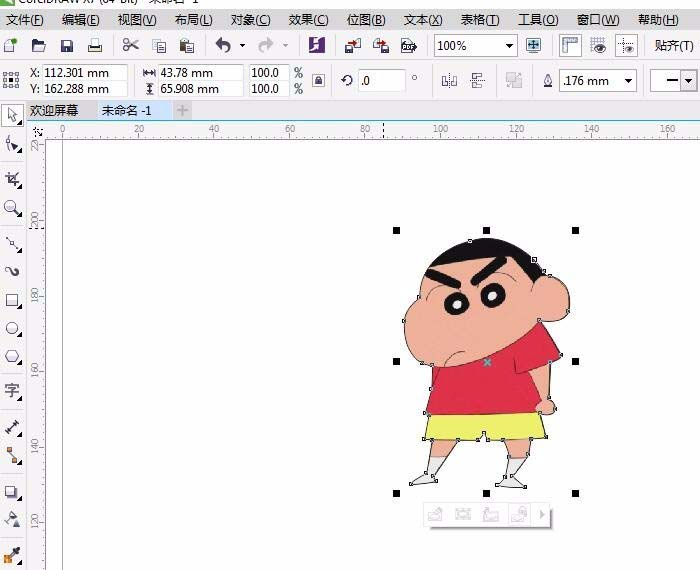Edit the vertical scale percent field

[x=269, y=88]
